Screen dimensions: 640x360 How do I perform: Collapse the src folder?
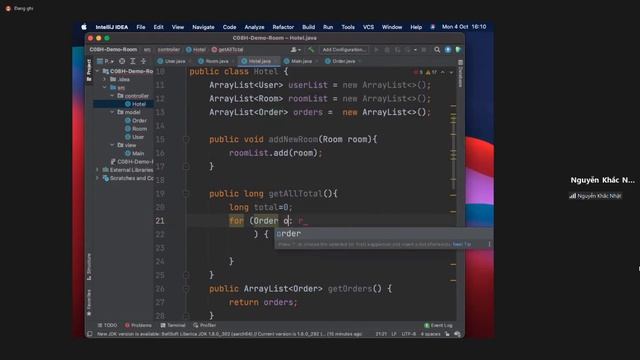104,88
